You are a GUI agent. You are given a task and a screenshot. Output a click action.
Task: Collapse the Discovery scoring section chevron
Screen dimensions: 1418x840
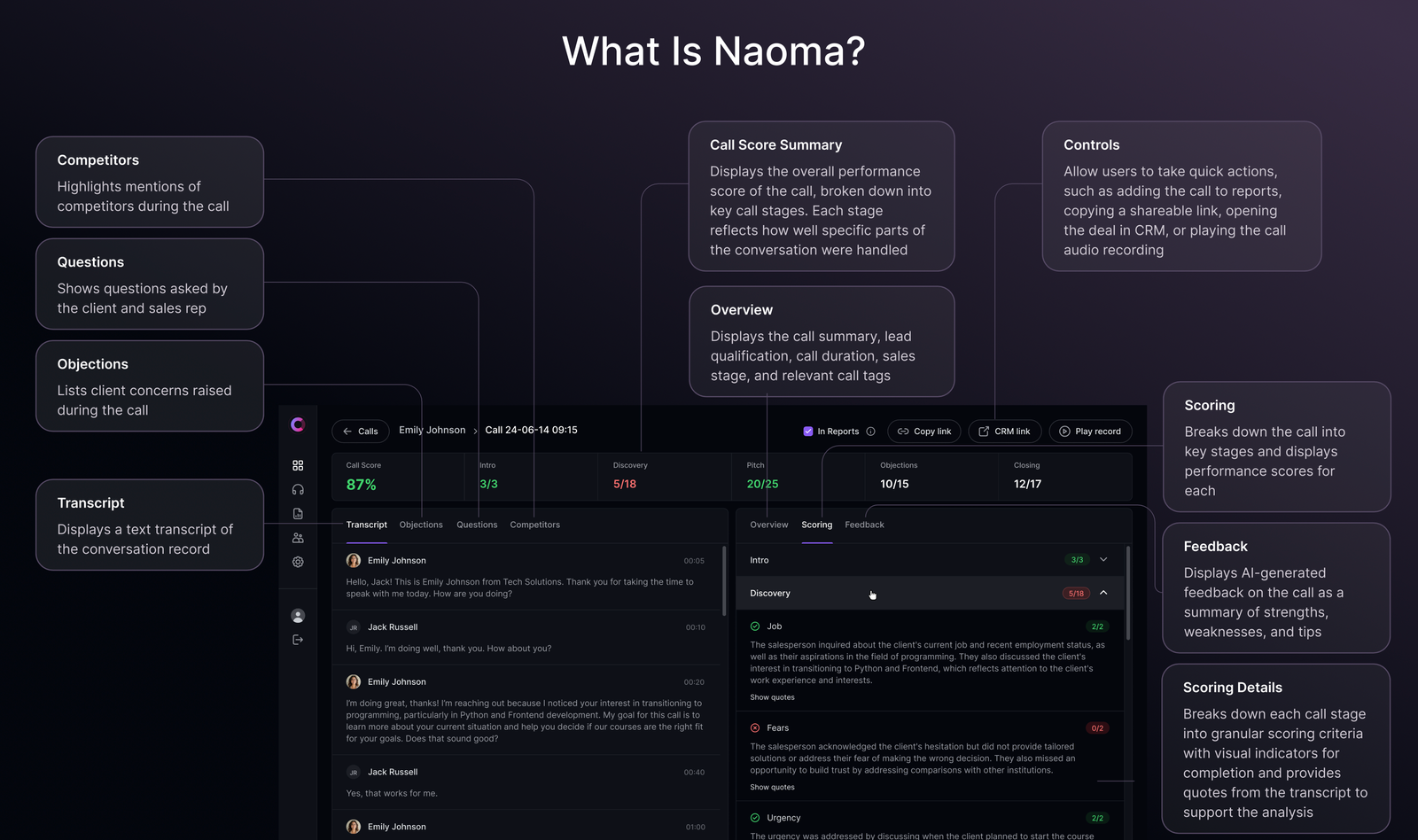click(x=1103, y=593)
